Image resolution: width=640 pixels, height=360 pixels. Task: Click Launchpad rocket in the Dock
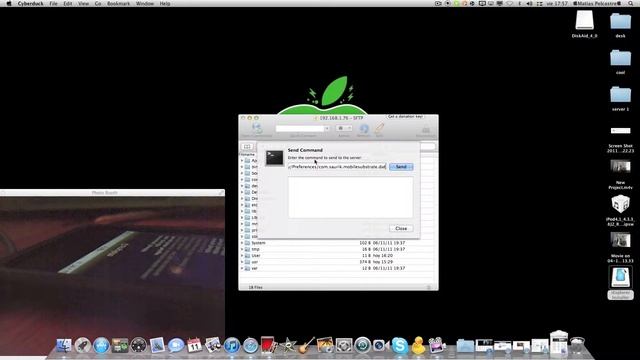(82, 346)
